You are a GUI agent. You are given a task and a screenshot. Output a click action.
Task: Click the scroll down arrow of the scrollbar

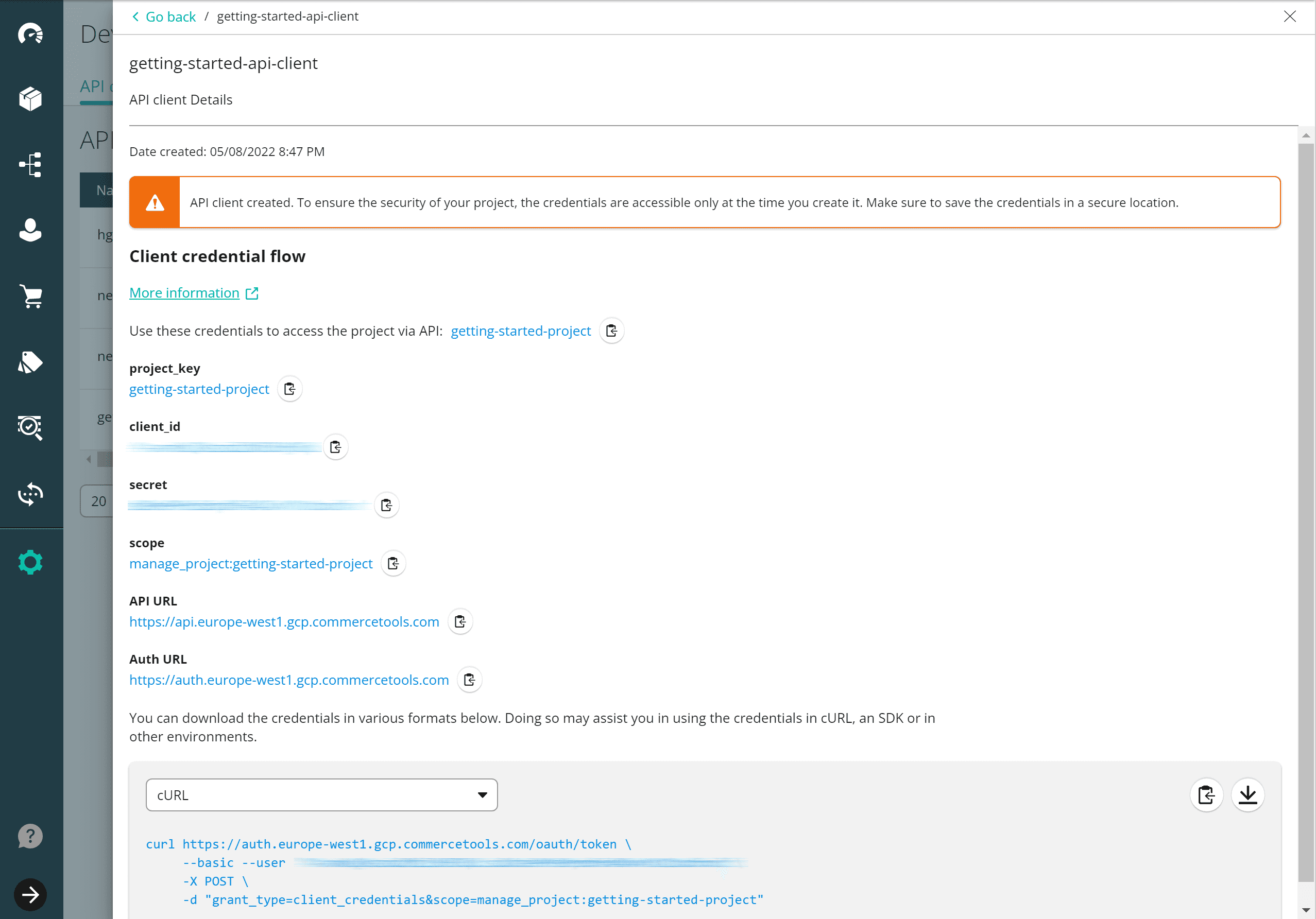click(x=1306, y=910)
